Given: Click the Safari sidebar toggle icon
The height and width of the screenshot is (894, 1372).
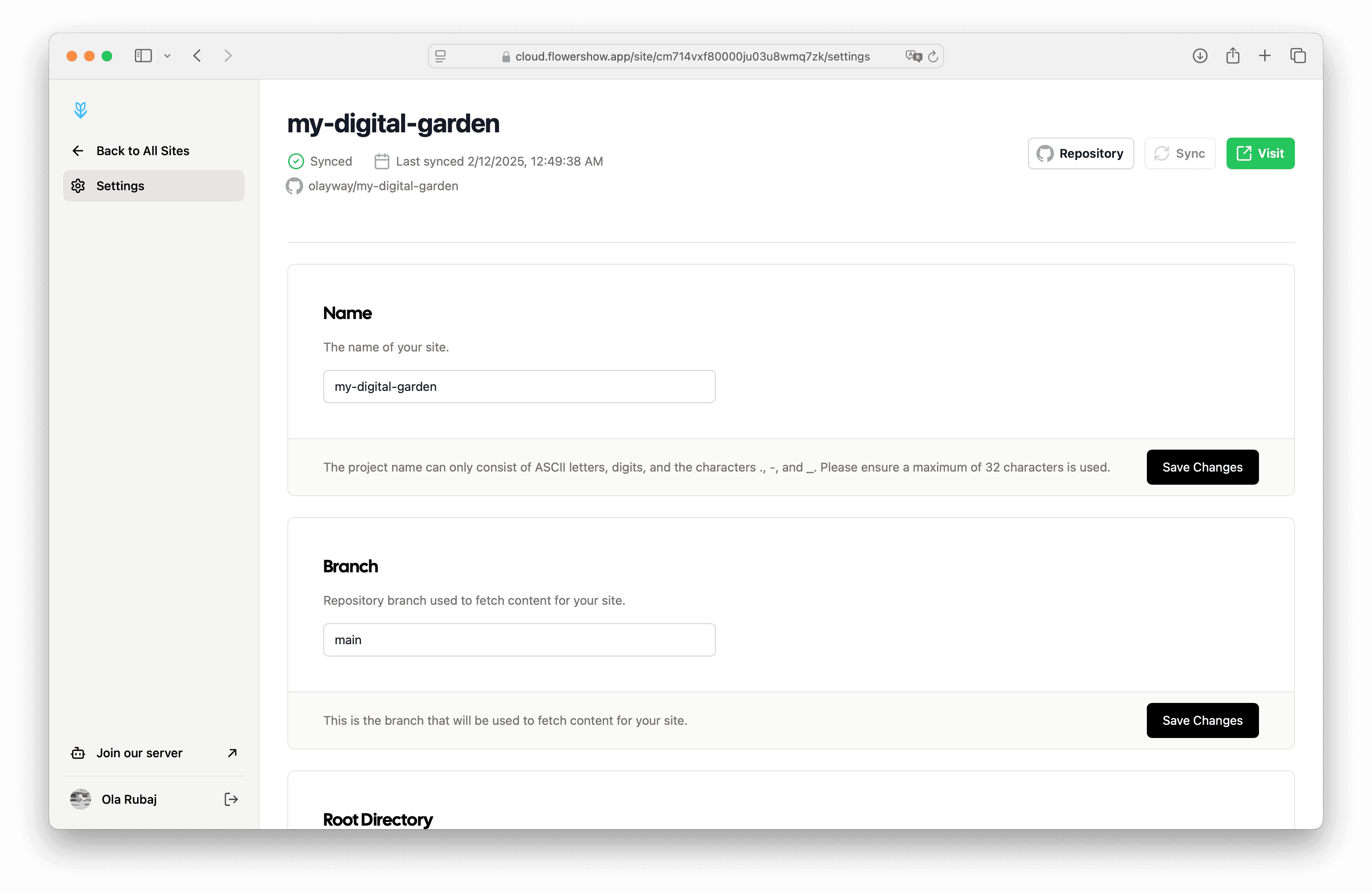Looking at the screenshot, I should (143, 56).
